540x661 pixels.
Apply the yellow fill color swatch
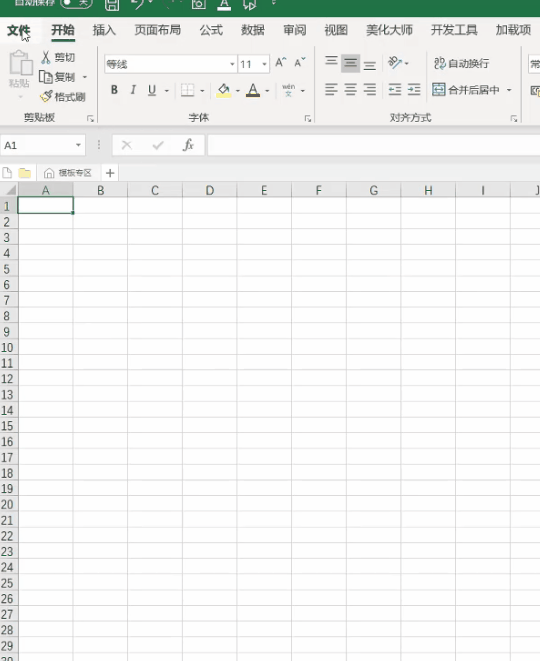pyautogui.click(x=224, y=90)
